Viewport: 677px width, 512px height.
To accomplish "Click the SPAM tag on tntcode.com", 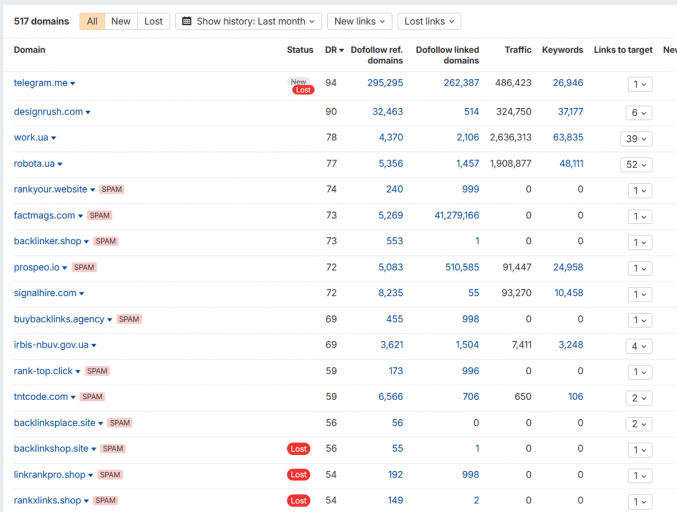I will pos(92,396).
